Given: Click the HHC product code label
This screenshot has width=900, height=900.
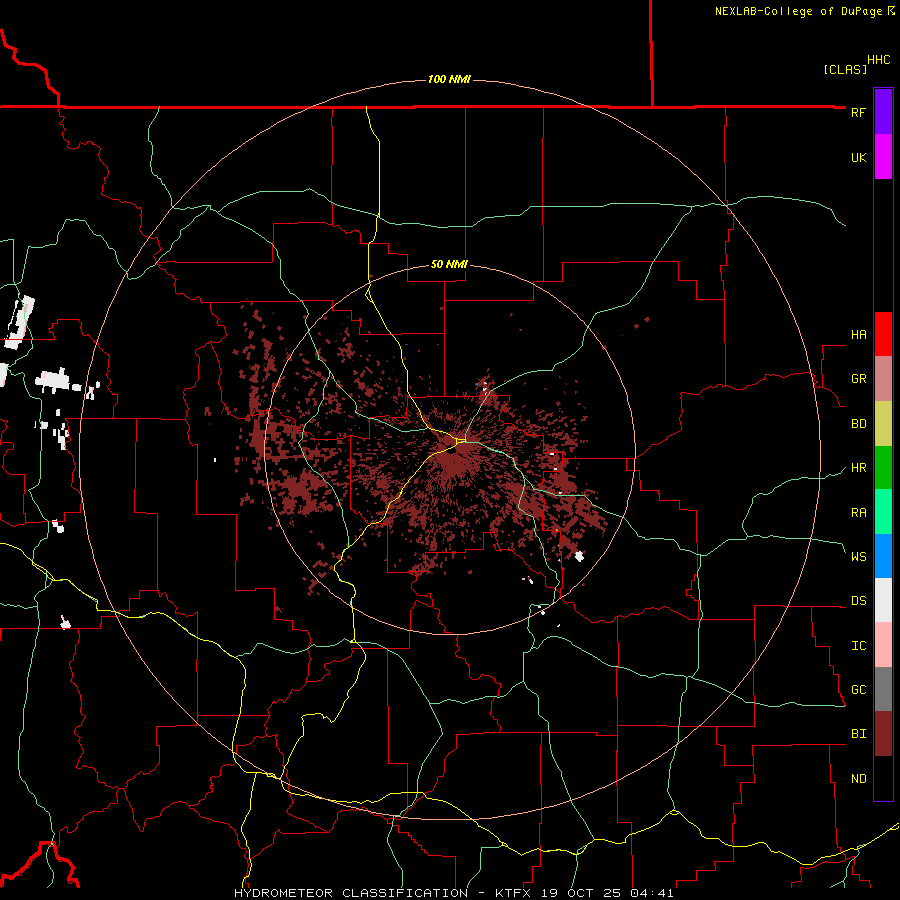Looking at the screenshot, I should [x=878, y=60].
